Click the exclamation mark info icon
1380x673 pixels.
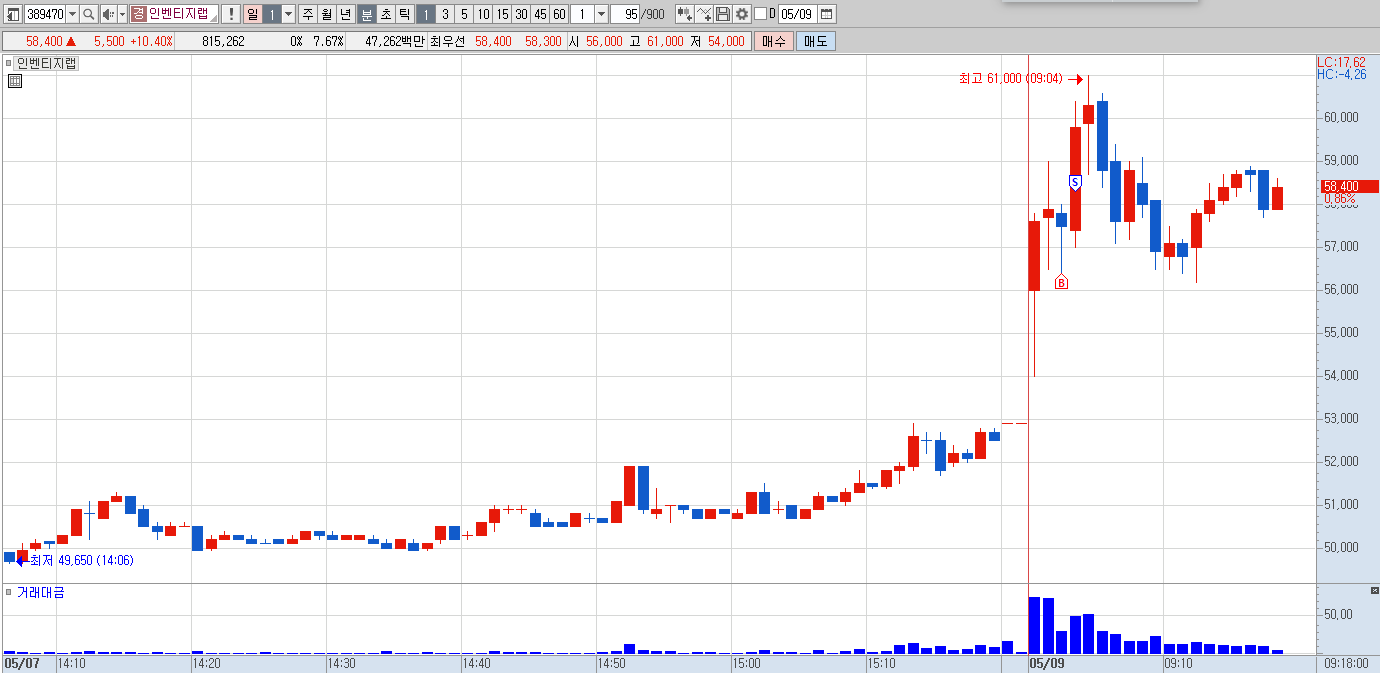tap(231, 14)
